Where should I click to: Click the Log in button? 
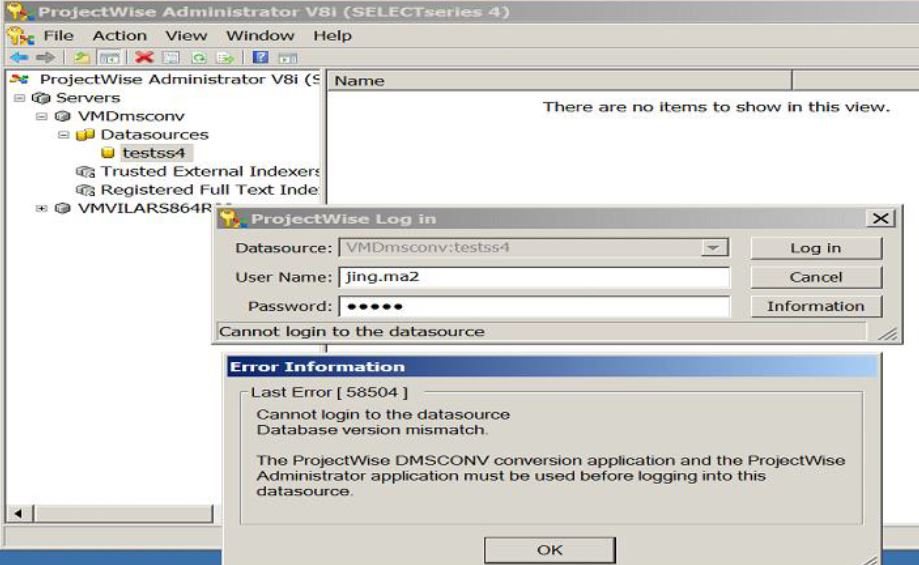pos(816,248)
